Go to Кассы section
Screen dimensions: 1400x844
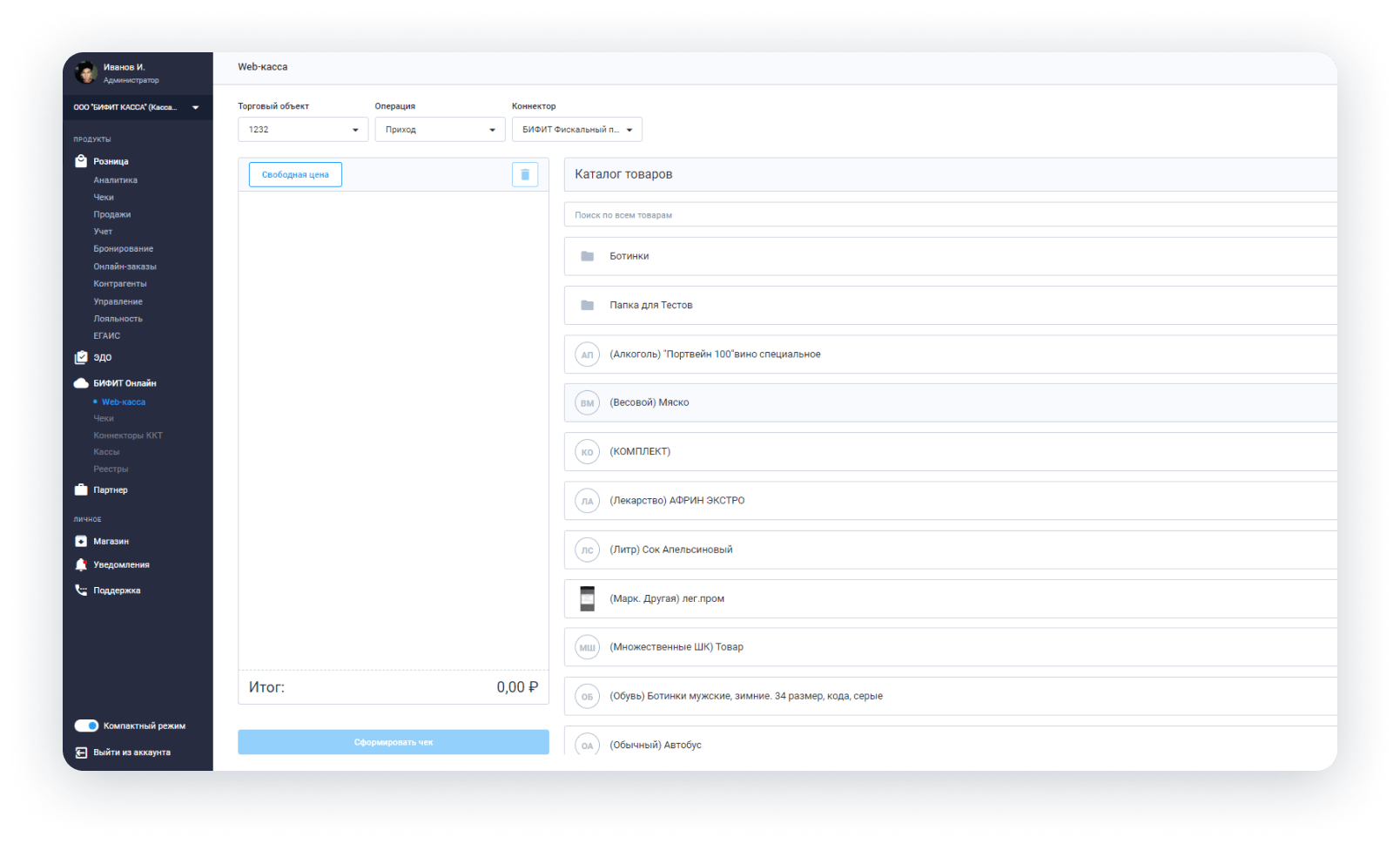click(x=106, y=452)
